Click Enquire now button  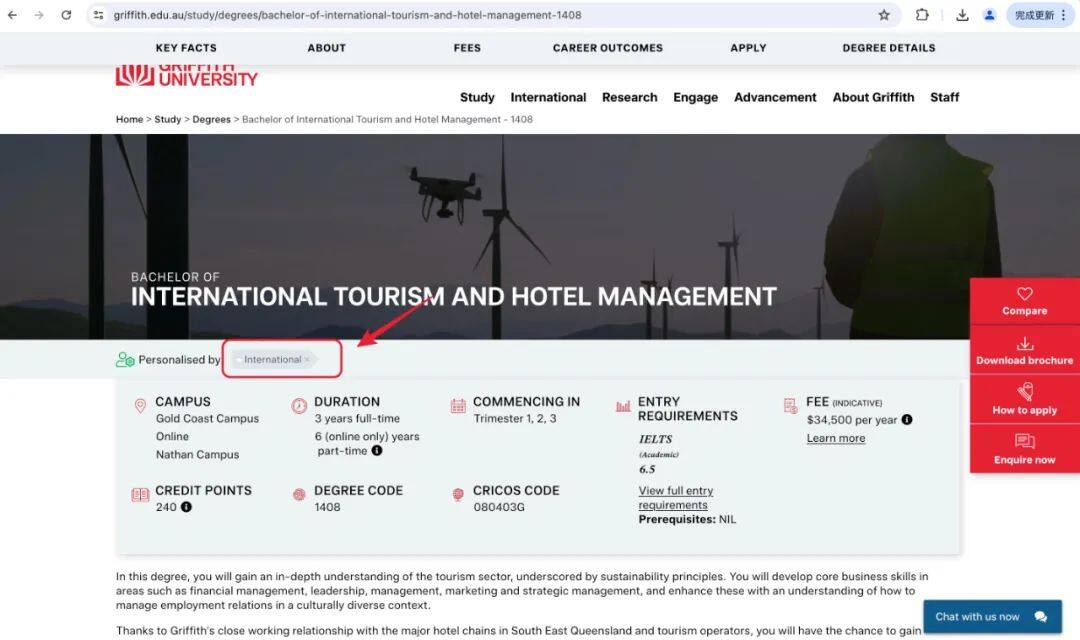coord(1024,450)
